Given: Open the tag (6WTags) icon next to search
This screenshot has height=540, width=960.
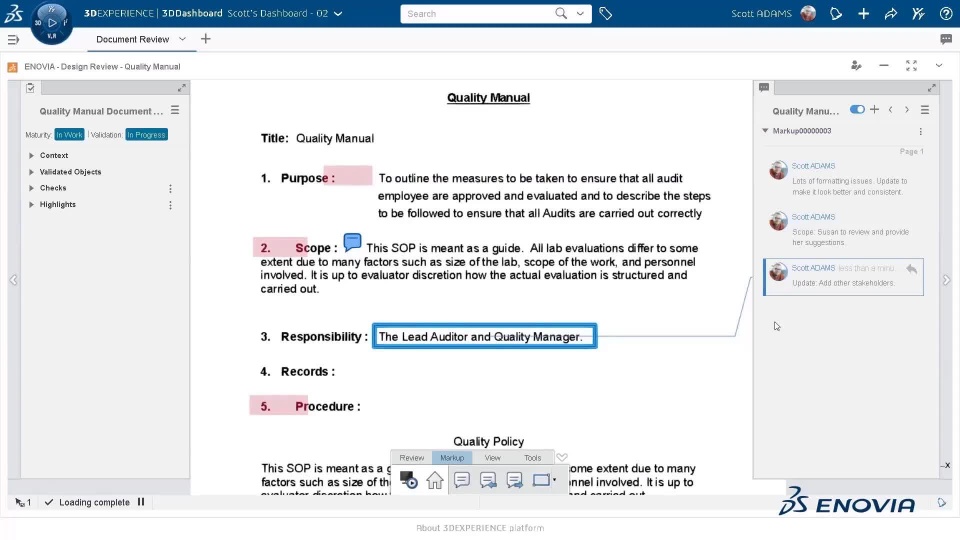Looking at the screenshot, I should [606, 13].
